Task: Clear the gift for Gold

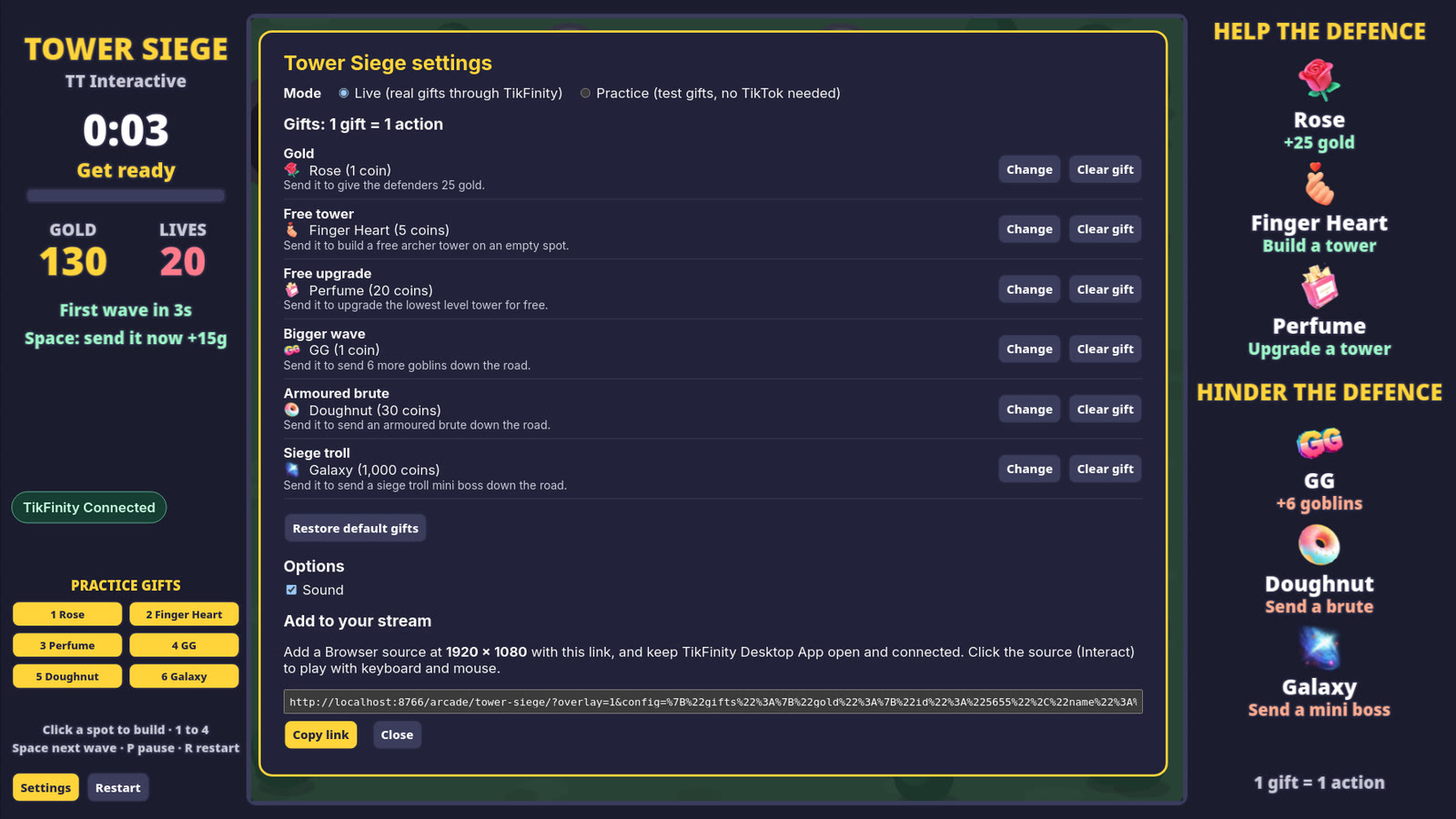Action: click(1105, 169)
